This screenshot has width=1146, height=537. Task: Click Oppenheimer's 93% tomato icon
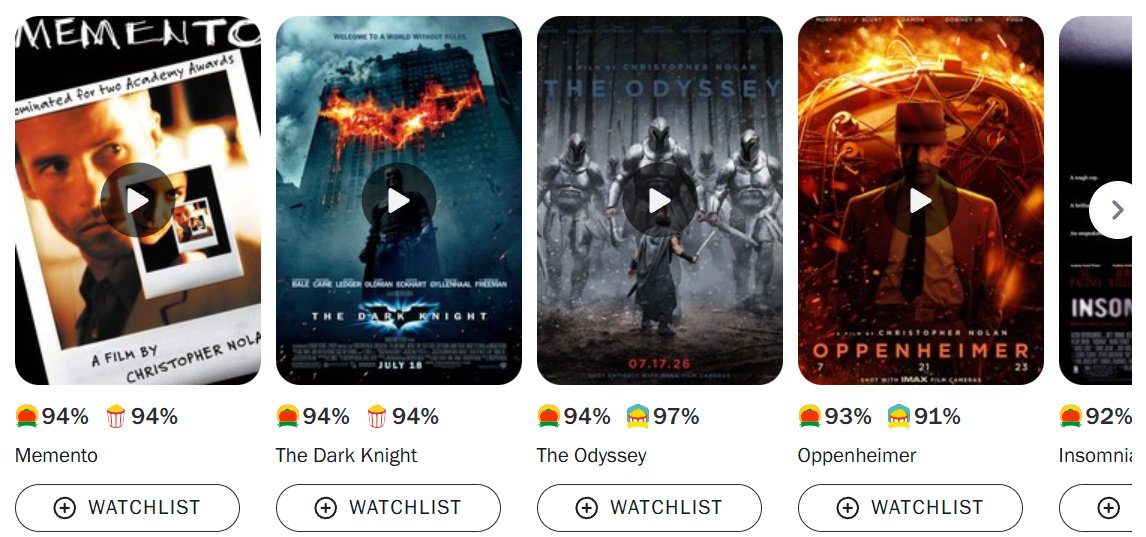(810, 416)
